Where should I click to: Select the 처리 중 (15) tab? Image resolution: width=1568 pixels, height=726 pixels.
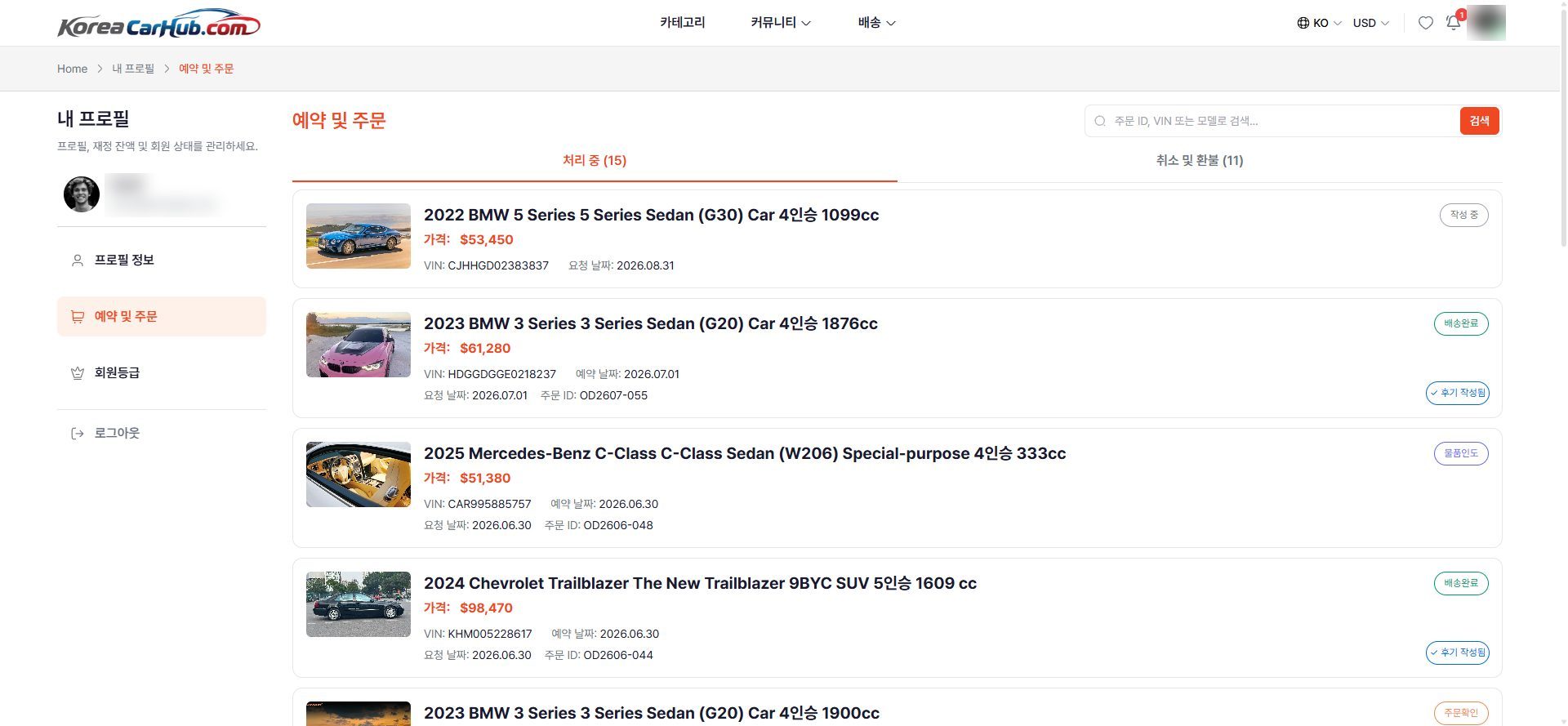tap(595, 161)
